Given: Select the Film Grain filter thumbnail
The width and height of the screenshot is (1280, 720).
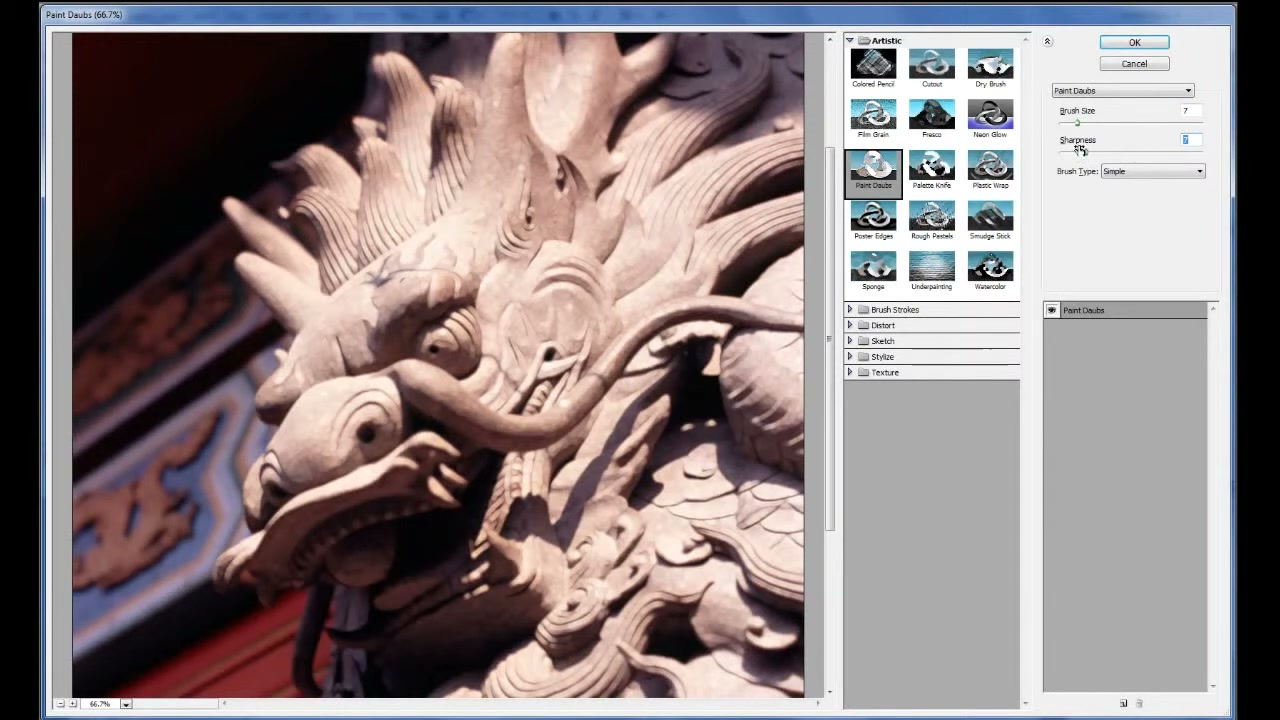Looking at the screenshot, I should coord(873,118).
